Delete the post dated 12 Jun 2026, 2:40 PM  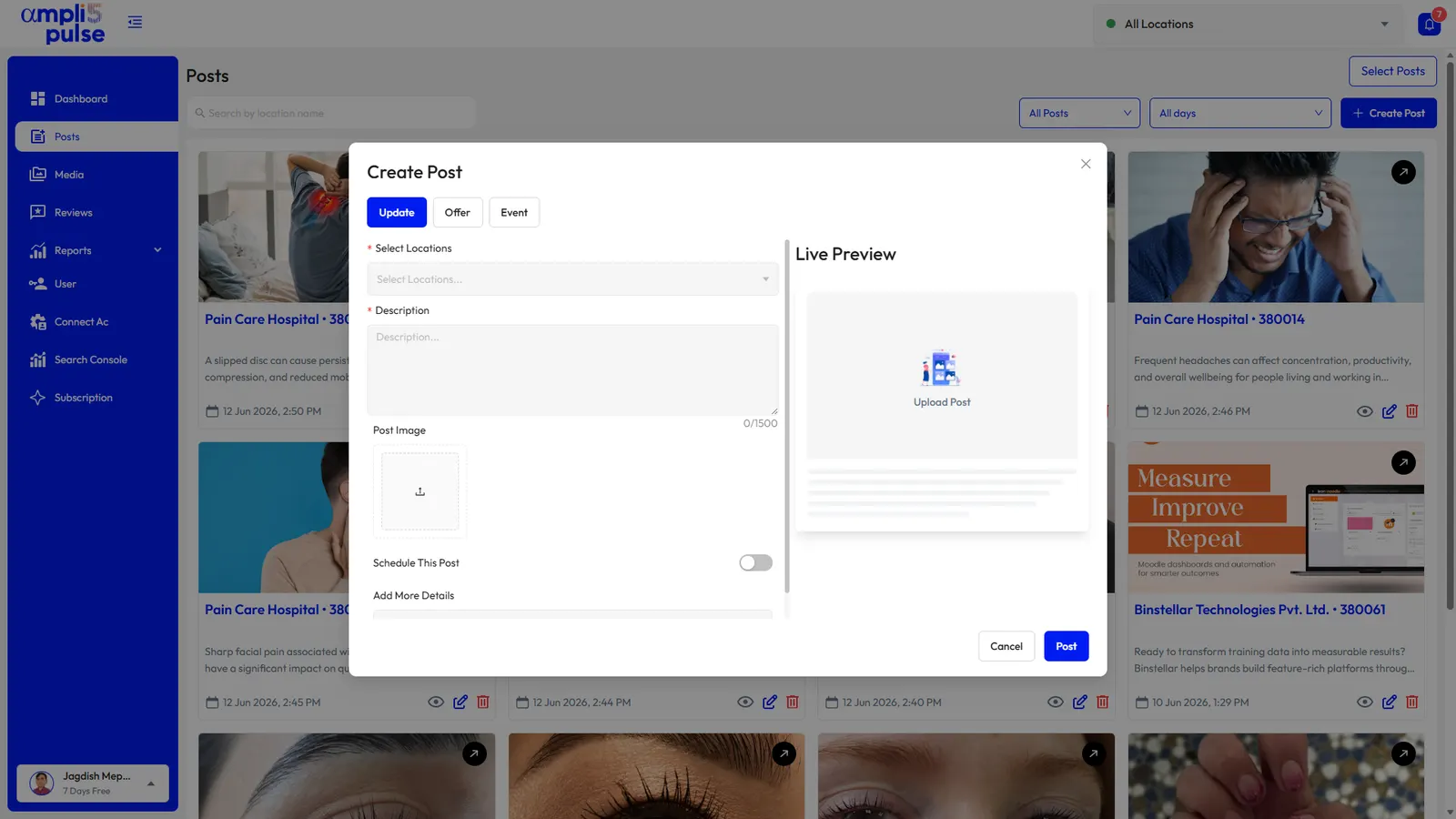pos(1103,703)
